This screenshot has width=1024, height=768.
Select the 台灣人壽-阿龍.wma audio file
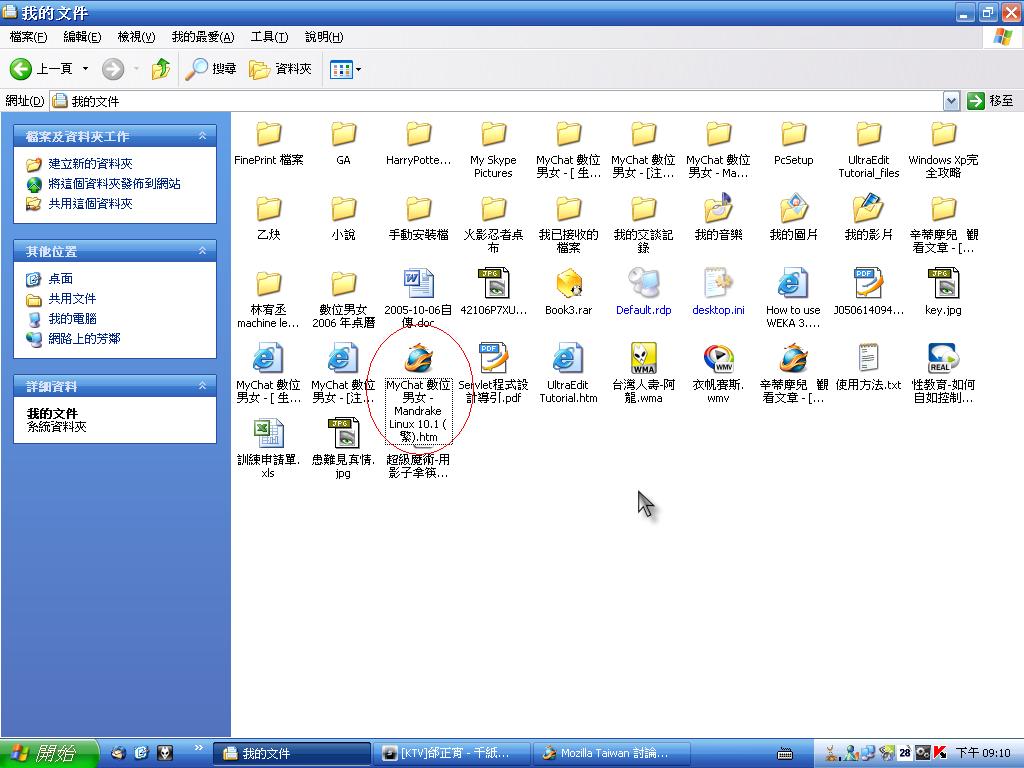point(643,359)
